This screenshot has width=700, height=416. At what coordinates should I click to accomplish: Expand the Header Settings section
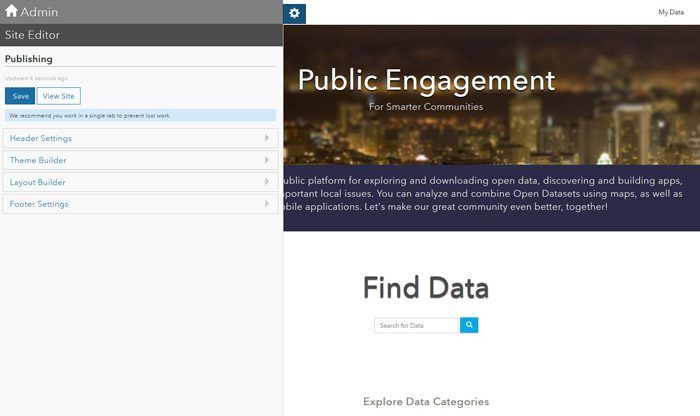coord(41,138)
